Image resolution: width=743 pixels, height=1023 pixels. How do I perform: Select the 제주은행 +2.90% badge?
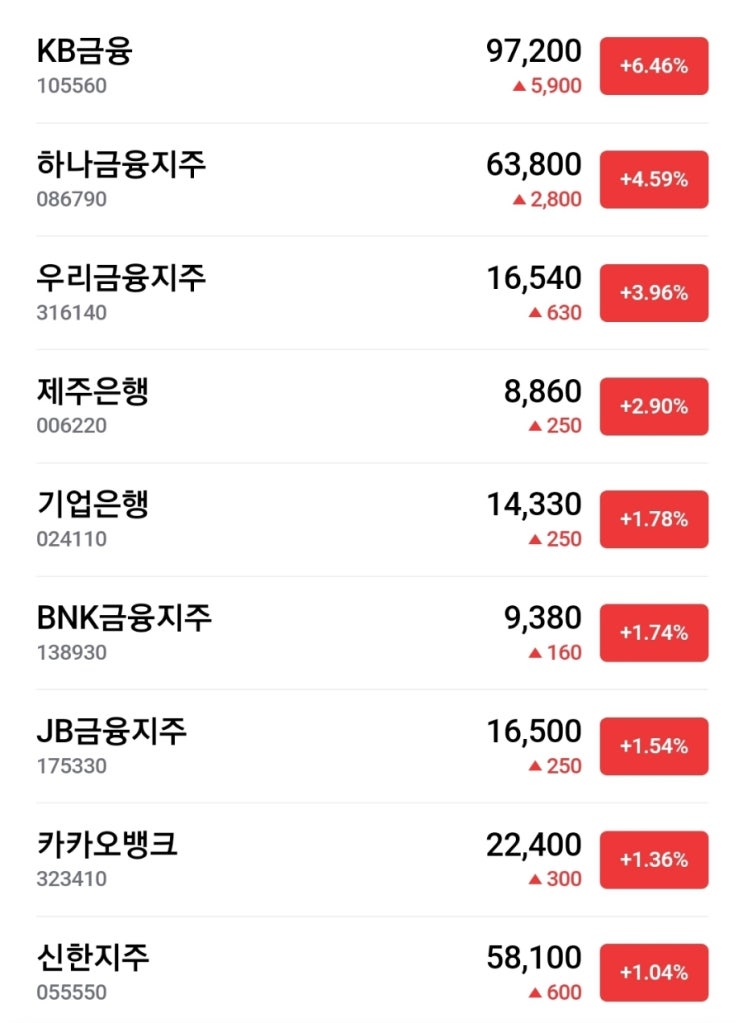pos(653,406)
